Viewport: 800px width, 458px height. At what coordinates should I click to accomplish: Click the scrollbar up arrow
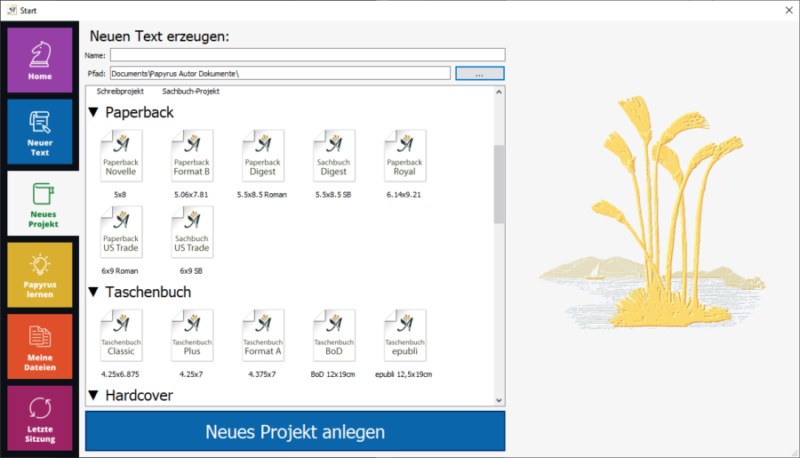click(499, 92)
